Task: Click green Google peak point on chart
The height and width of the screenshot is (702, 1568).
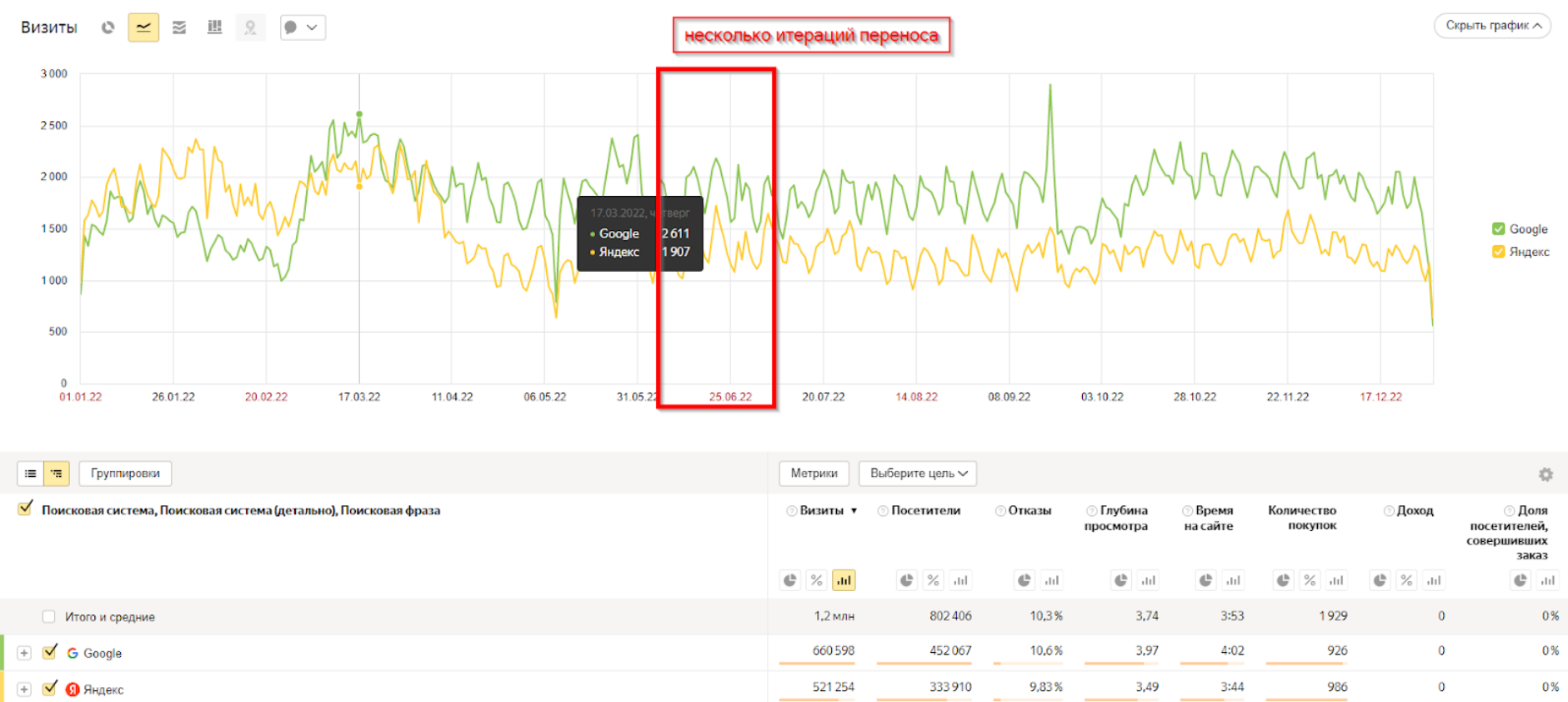Action: pos(359,113)
